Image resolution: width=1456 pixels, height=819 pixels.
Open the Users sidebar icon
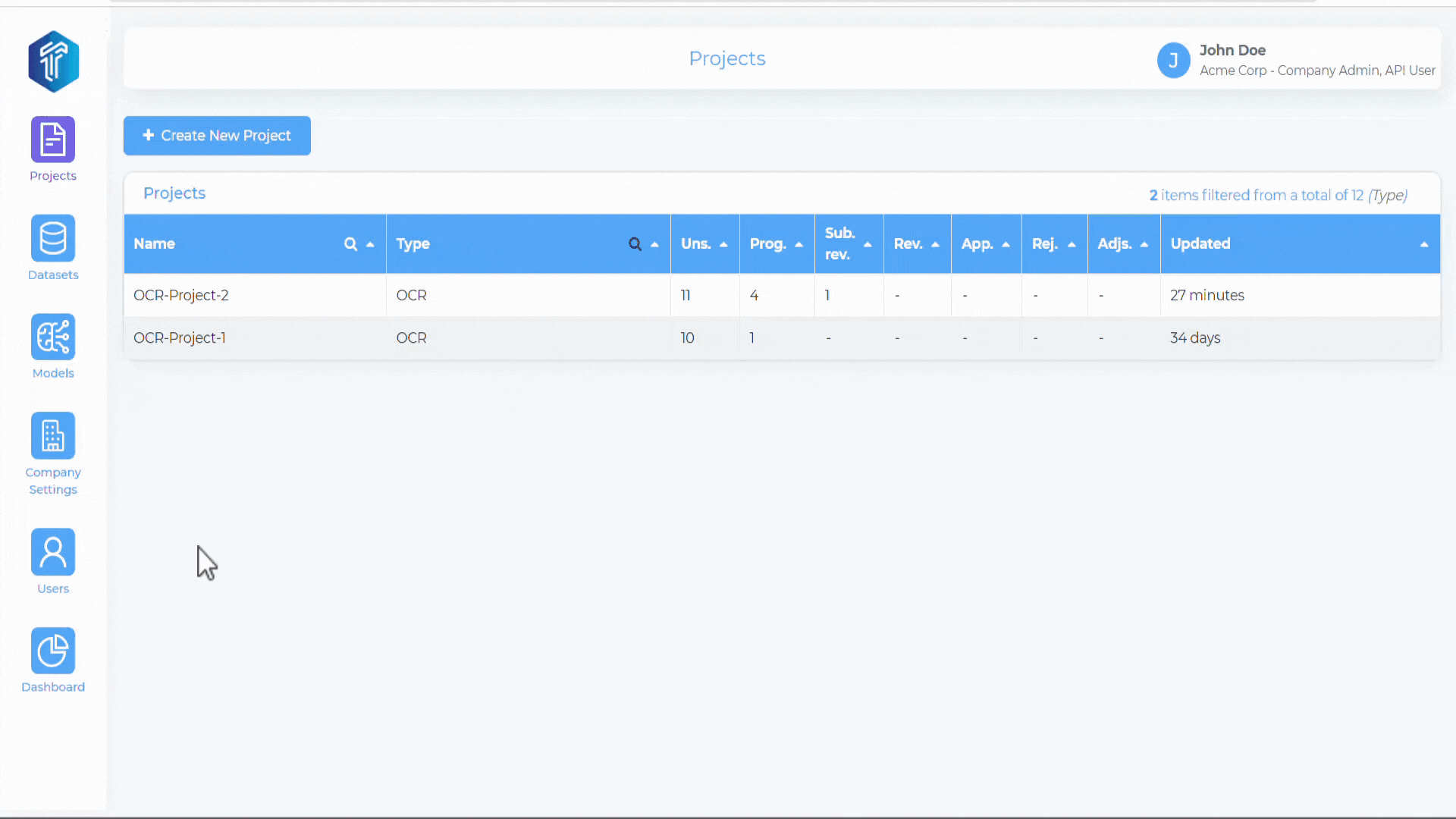pos(53,552)
